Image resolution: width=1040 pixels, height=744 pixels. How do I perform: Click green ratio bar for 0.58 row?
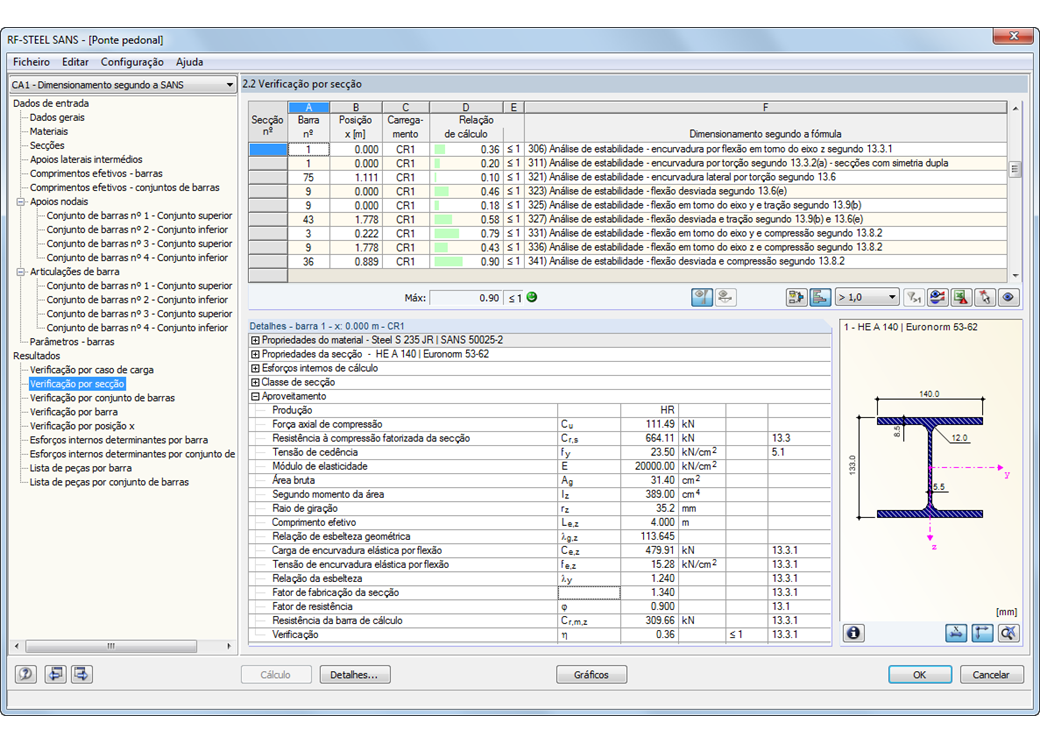pos(443,219)
